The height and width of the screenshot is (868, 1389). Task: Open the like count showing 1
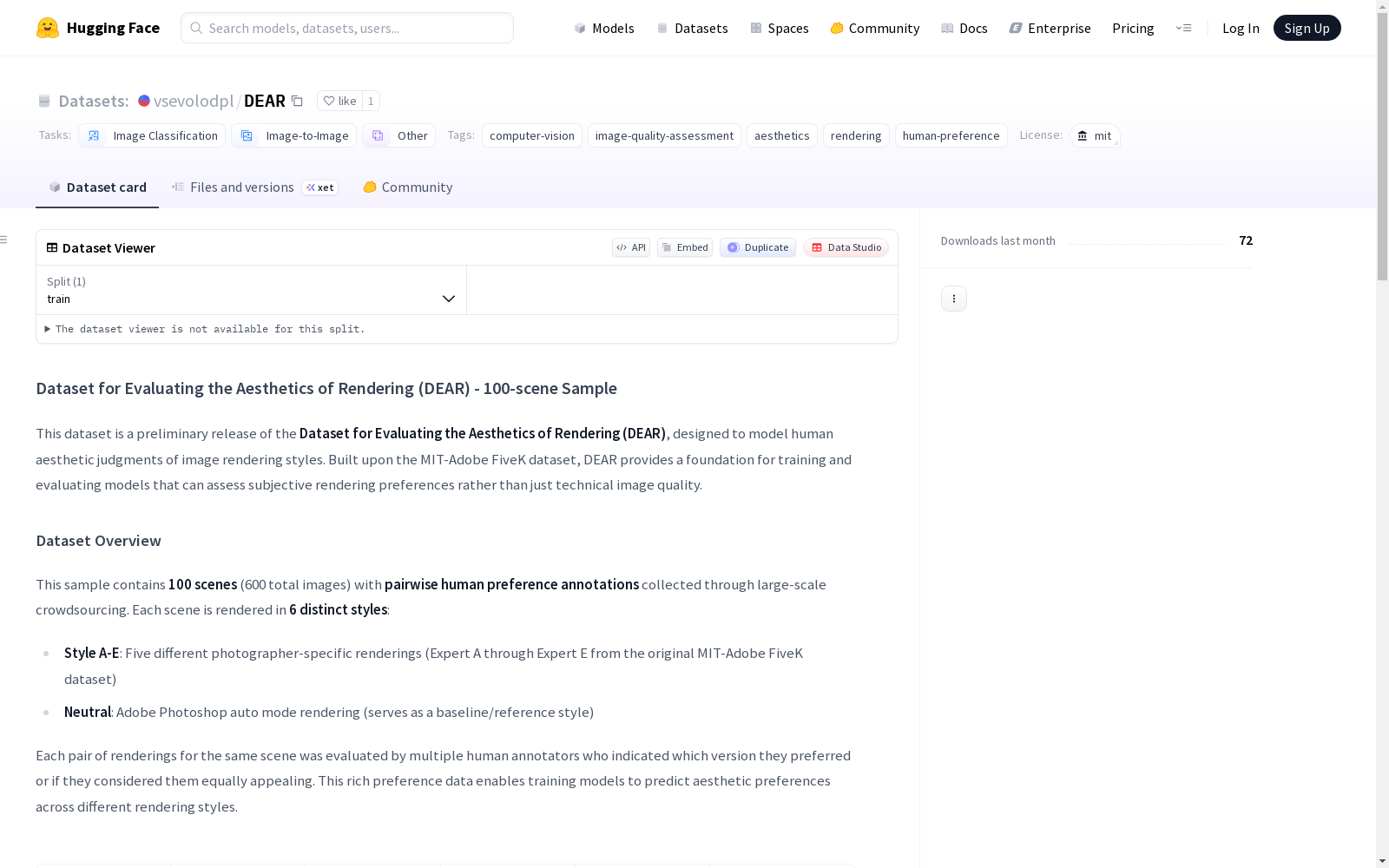point(371,101)
